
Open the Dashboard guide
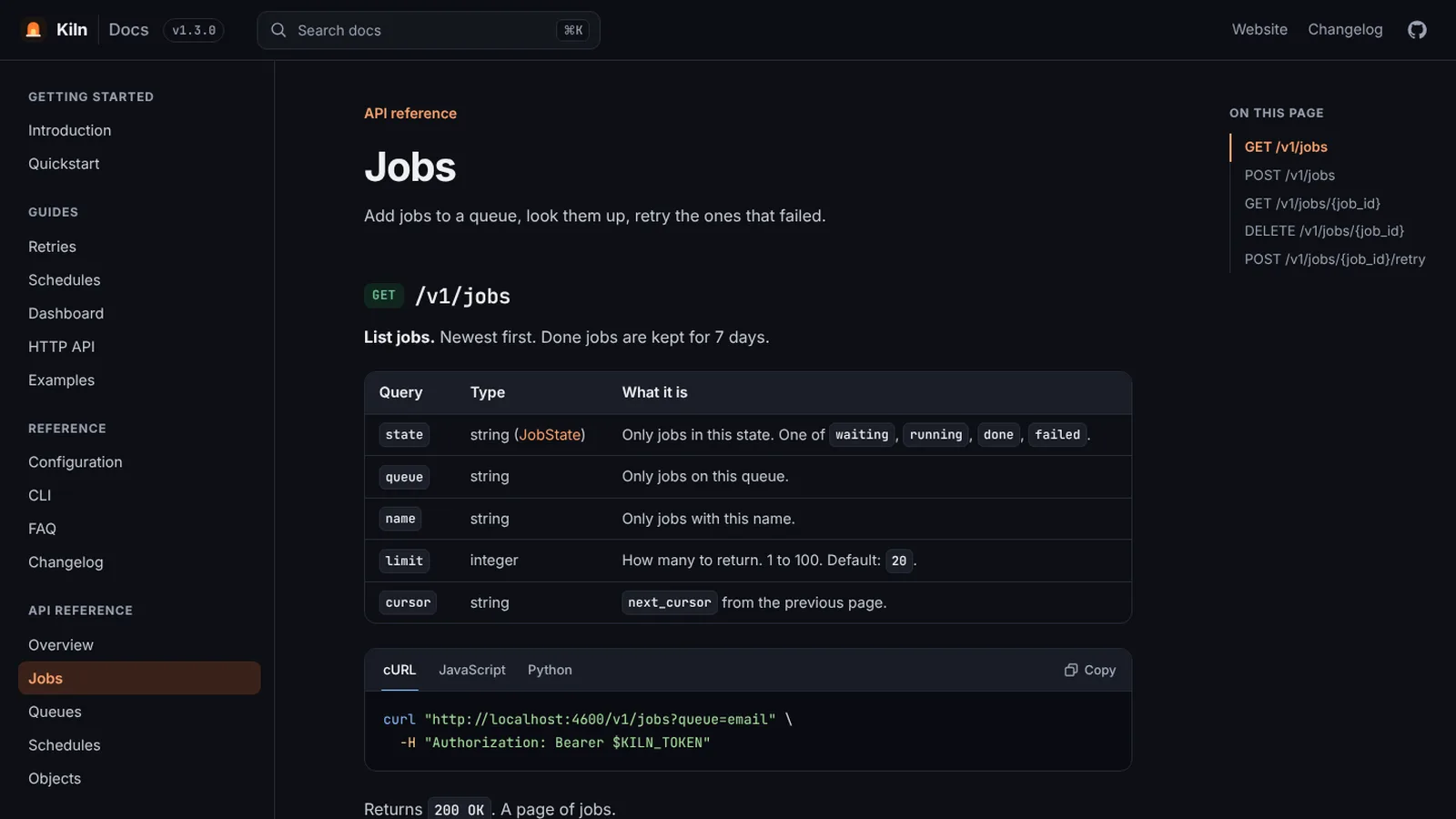66,313
